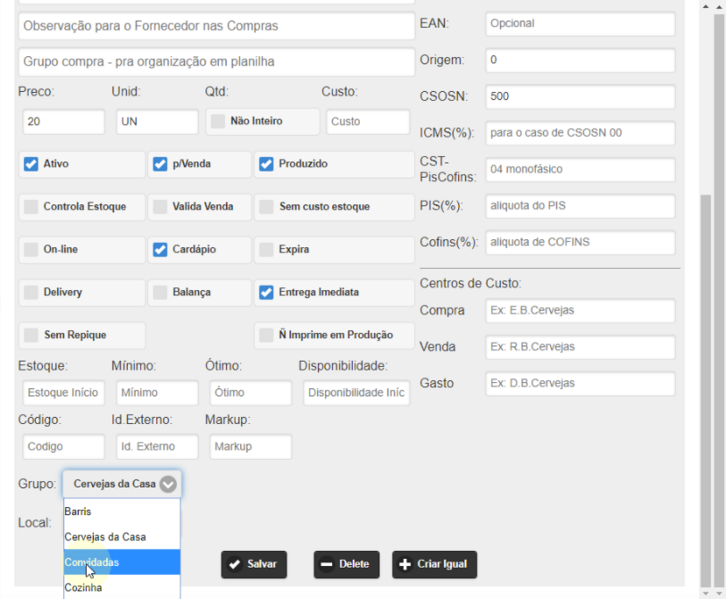The width and height of the screenshot is (726, 599).
Task: Focus the Ótimo stock field
Action: coord(250,393)
